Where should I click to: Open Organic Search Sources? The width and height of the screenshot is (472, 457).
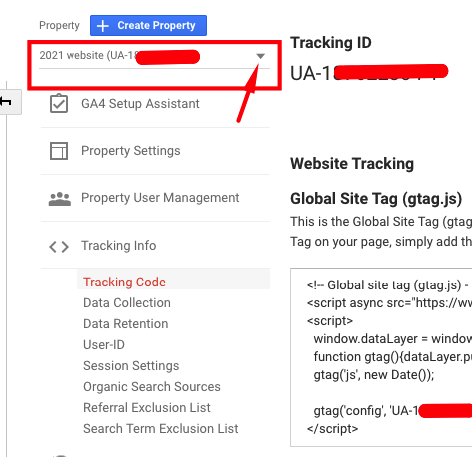point(152,387)
